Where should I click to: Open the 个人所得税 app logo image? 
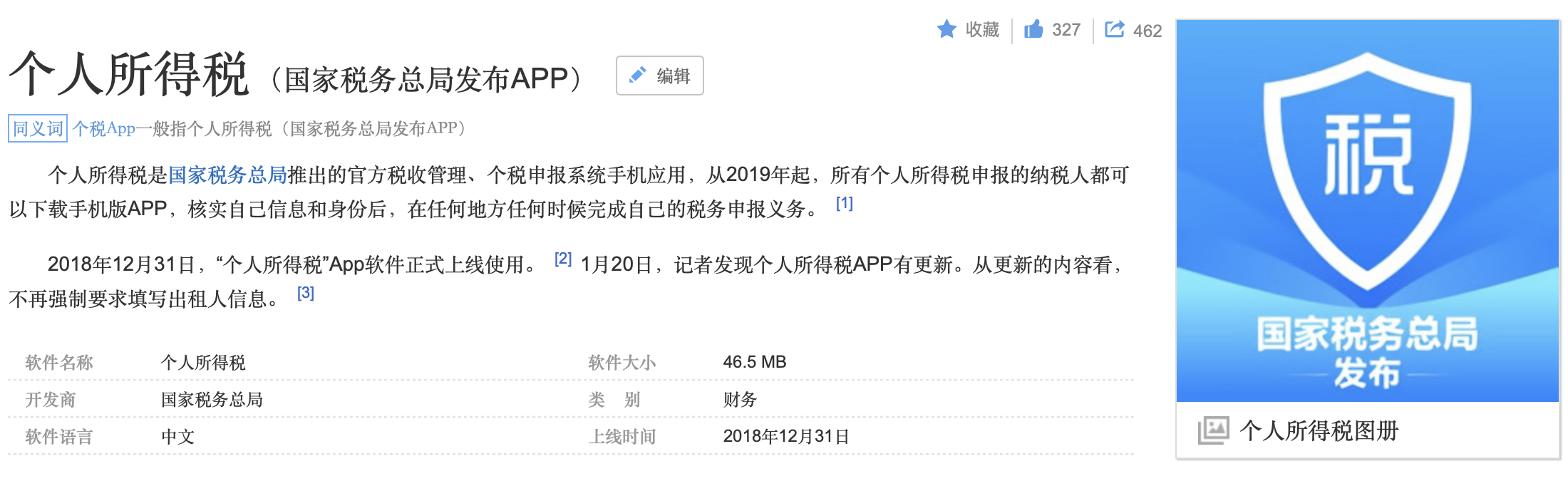1368,211
